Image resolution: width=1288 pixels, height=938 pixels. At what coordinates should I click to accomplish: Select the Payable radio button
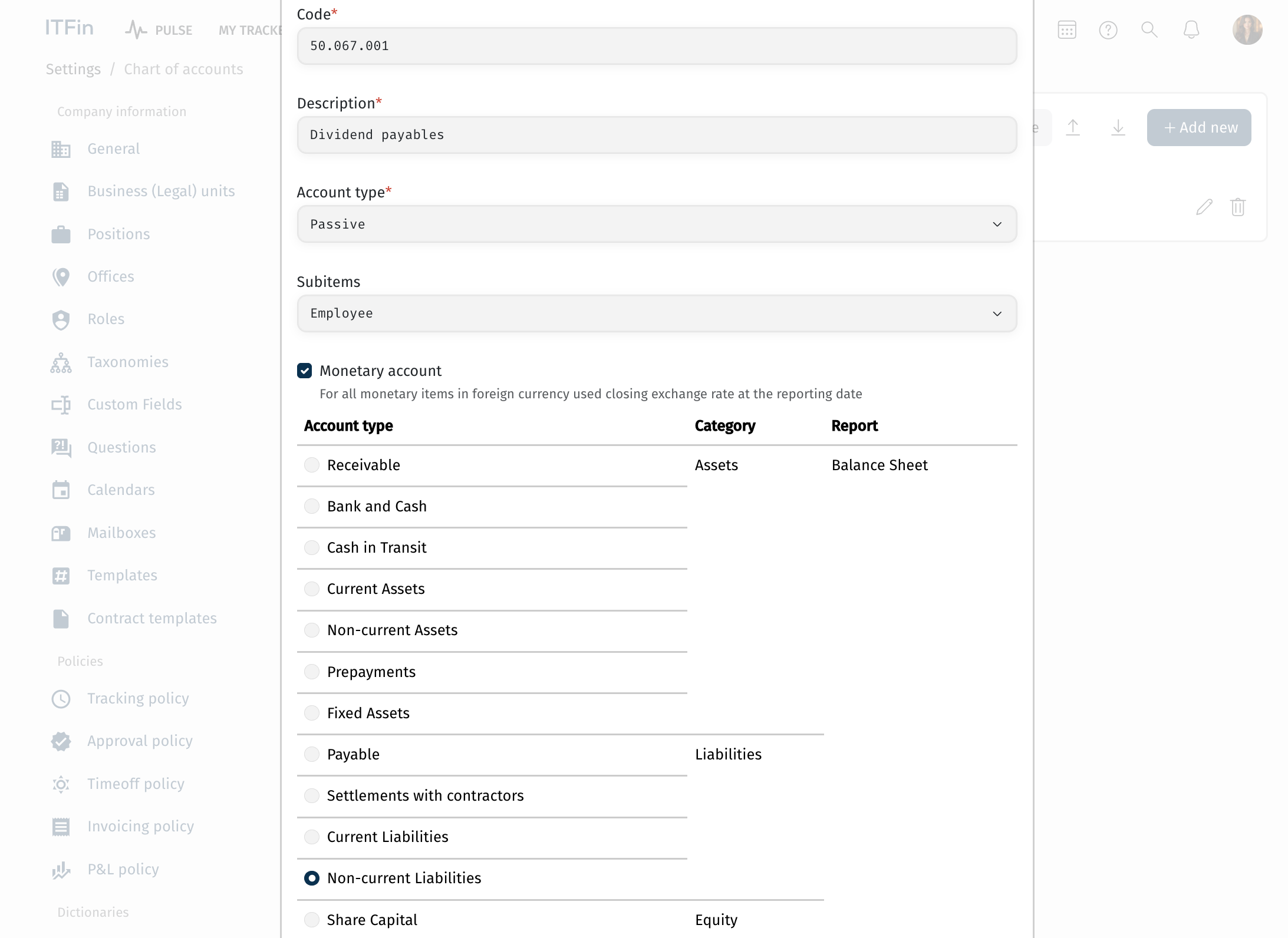click(x=312, y=754)
